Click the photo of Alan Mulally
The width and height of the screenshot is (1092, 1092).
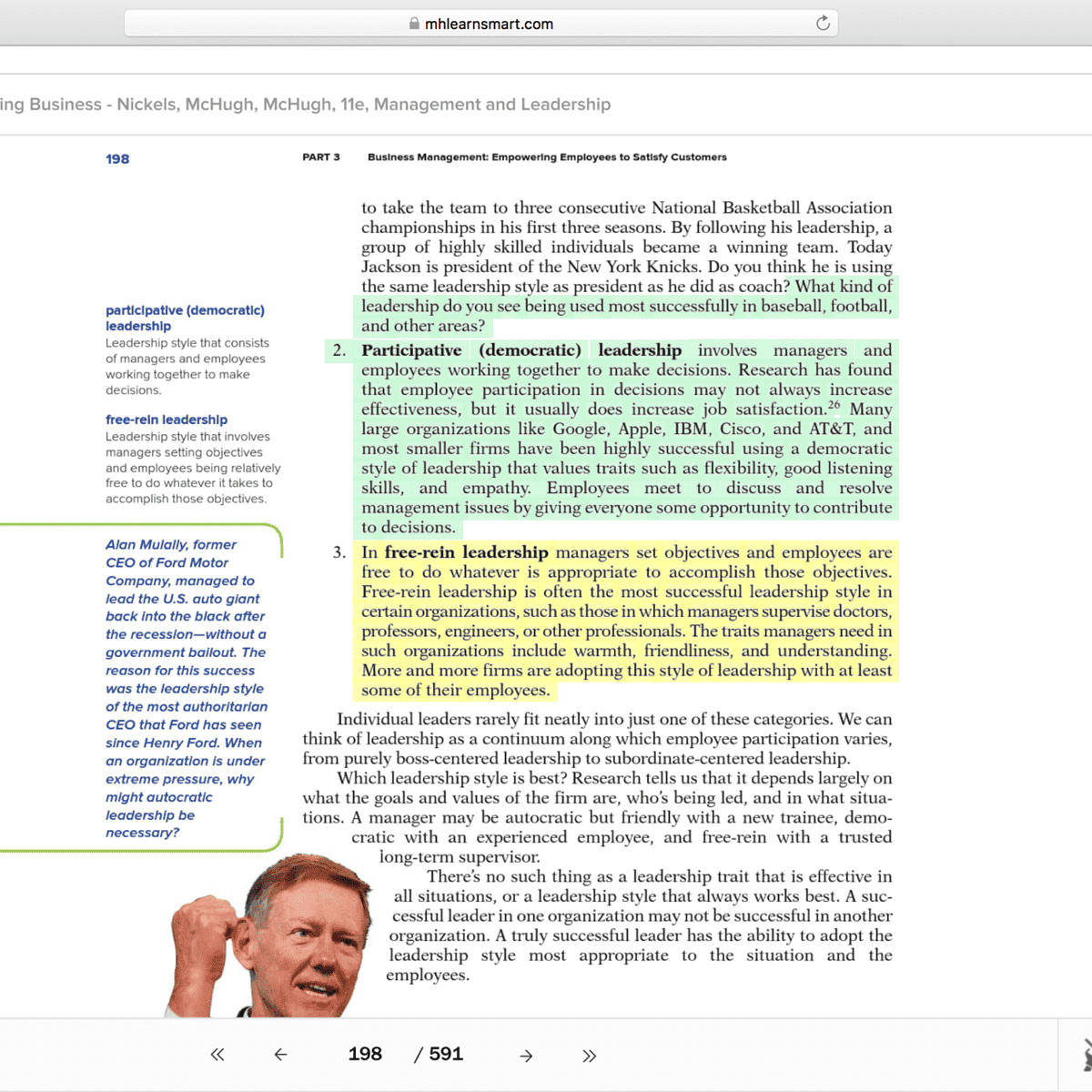click(x=269, y=935)
